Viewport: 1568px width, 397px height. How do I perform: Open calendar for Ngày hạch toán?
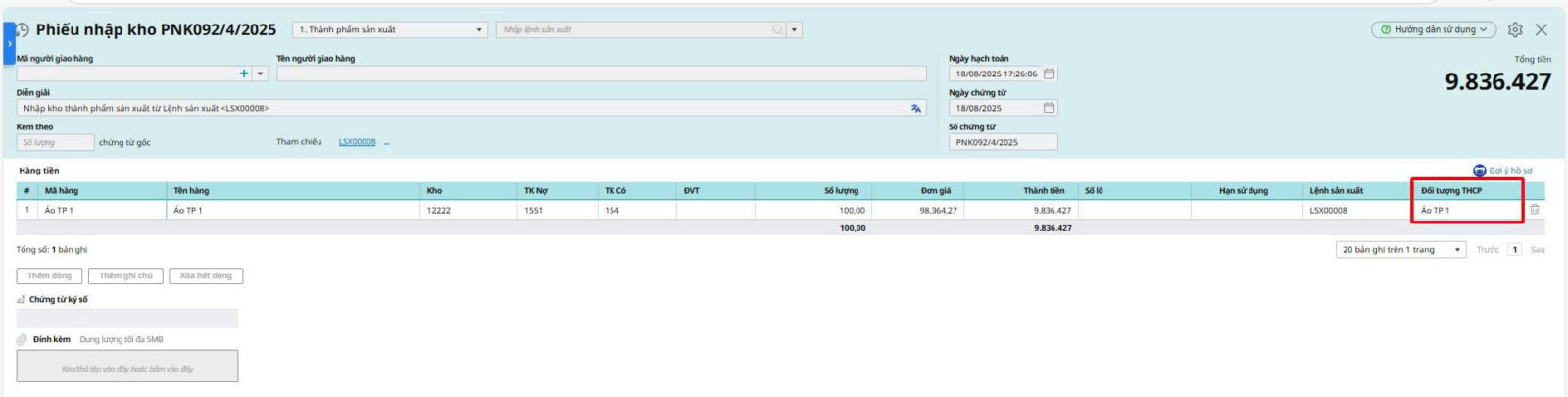(x=1049, y=74)
